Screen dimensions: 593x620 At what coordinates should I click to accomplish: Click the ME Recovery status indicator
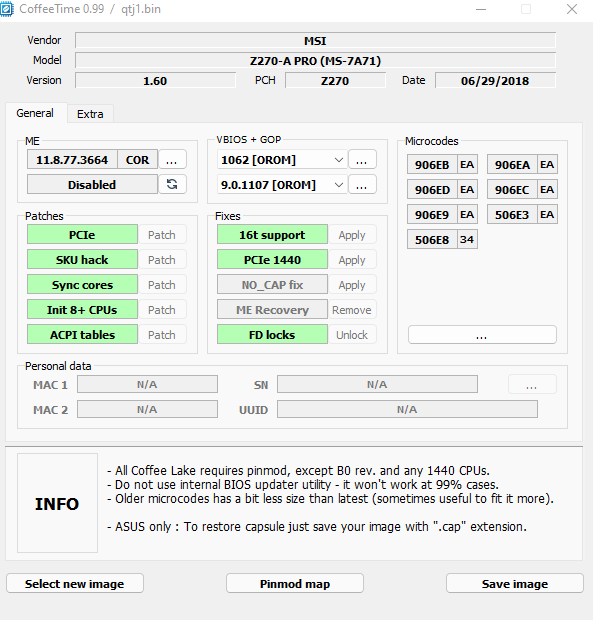coord(272,309)
